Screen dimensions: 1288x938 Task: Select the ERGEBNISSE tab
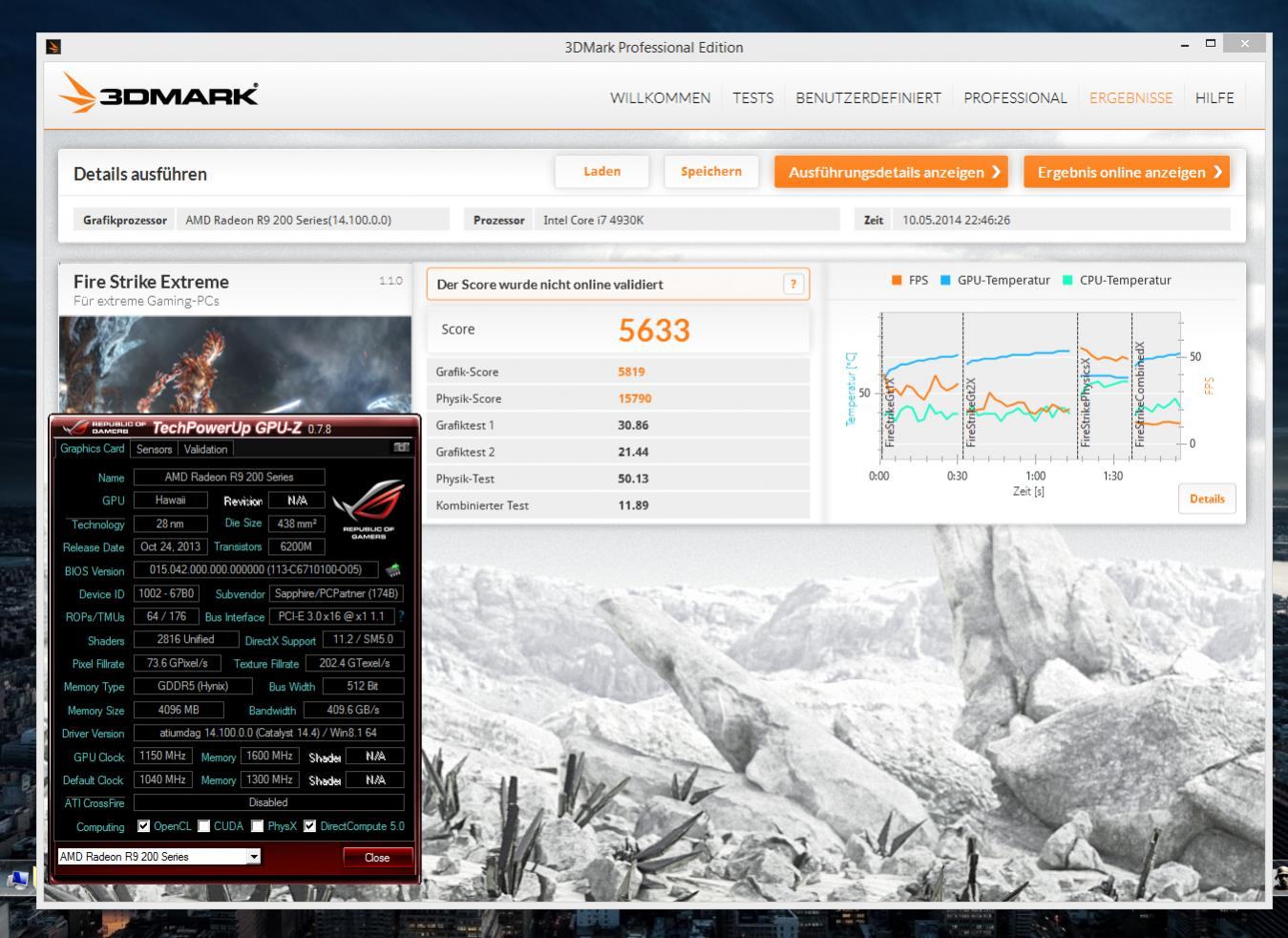click(x=1130, y=97)
